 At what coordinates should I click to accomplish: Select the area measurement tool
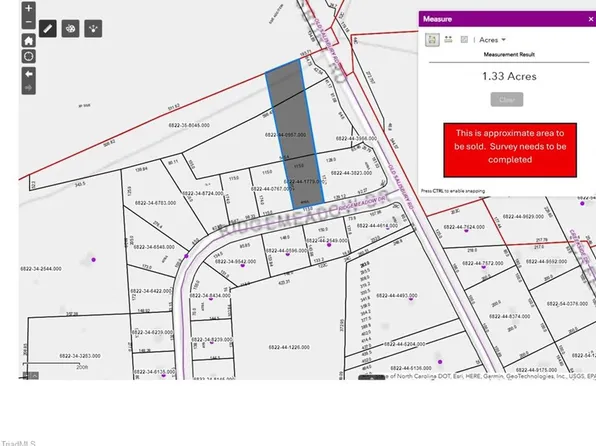(432, 40)
